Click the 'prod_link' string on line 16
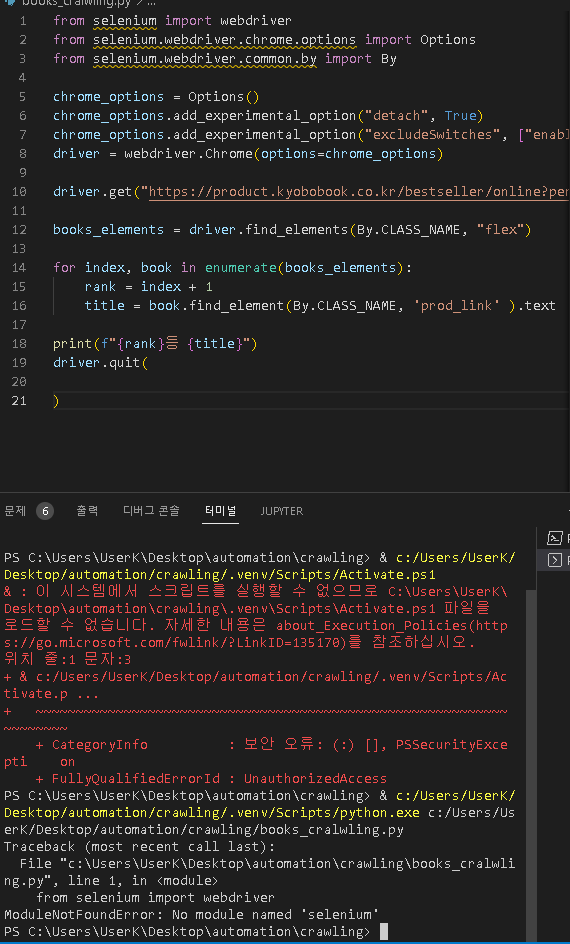 pyautogui.click(x=456, y=305)
